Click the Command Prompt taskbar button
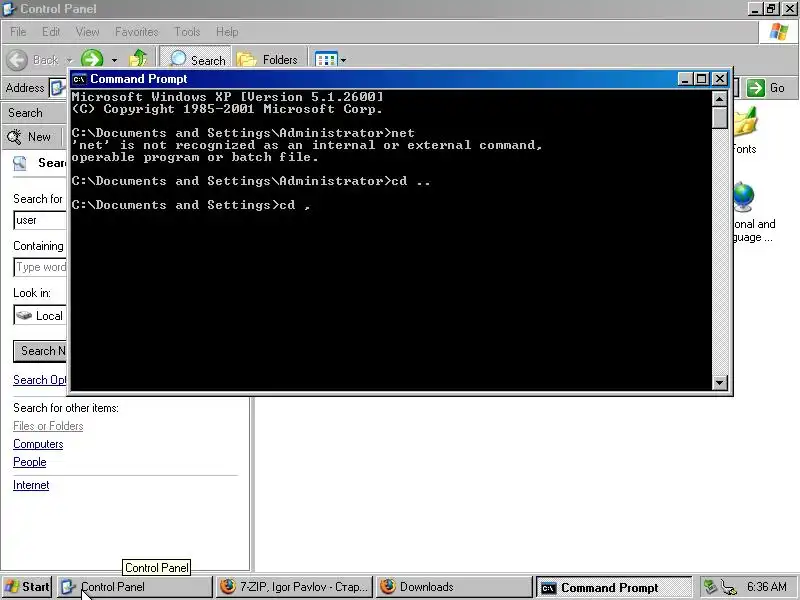 point(613,587)
